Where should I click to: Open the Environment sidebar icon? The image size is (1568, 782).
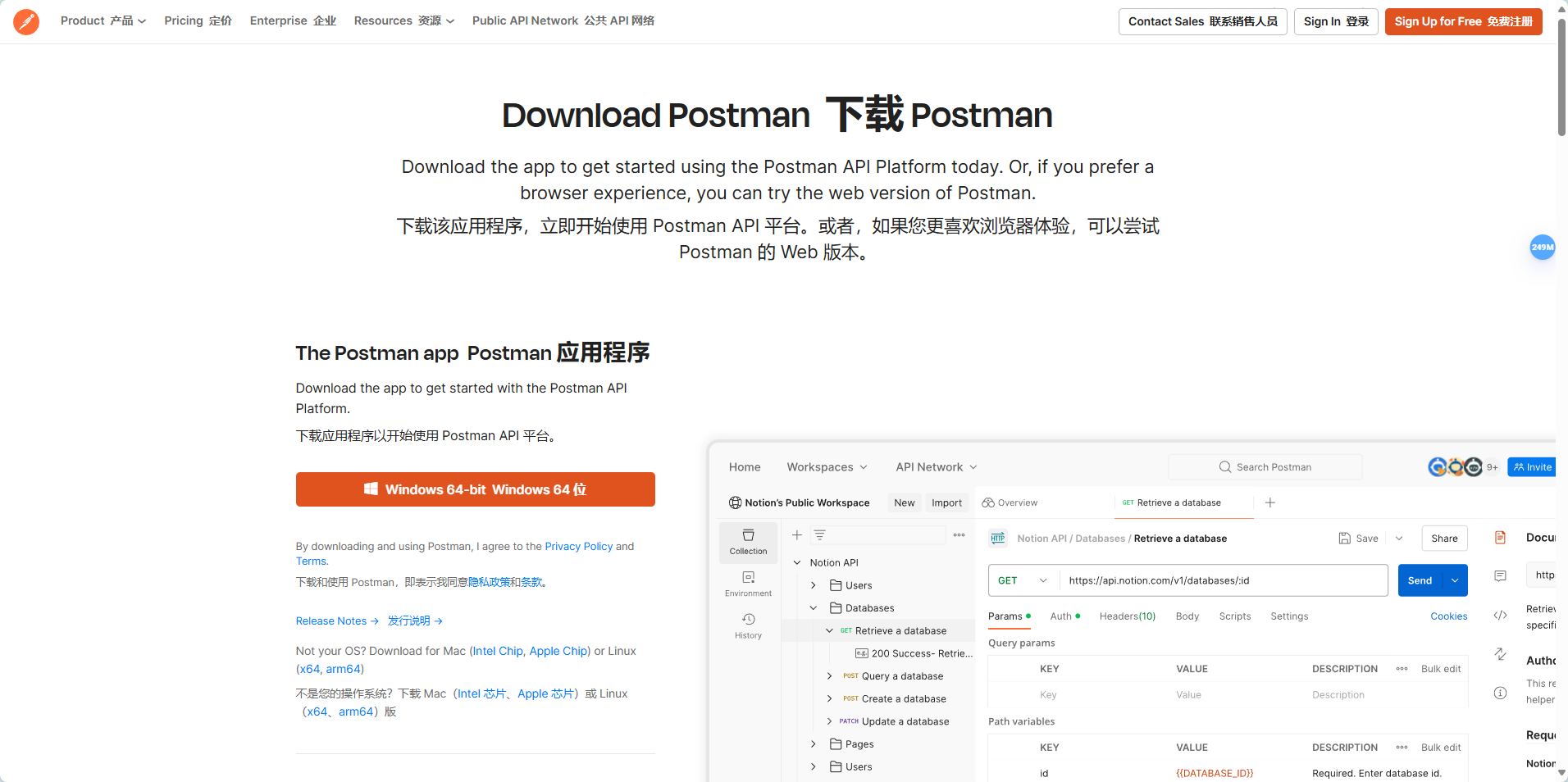(x=748, y=584)
